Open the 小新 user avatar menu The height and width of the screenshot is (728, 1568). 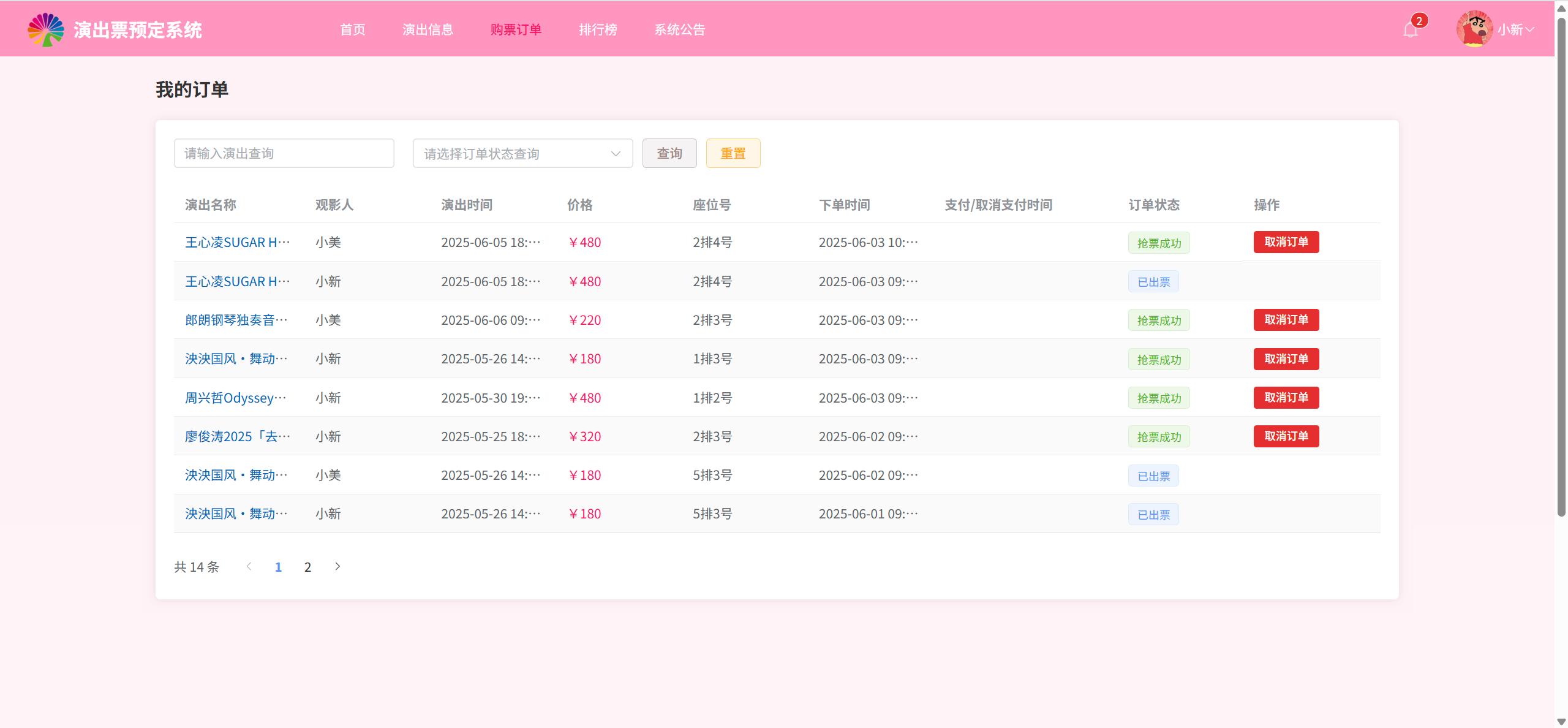click(x=1474, y=29)
